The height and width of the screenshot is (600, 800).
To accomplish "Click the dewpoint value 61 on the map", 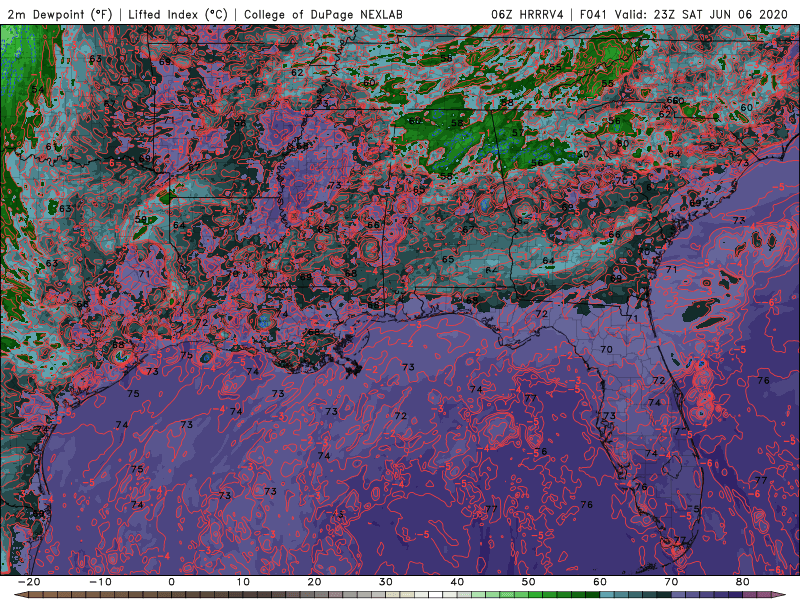I will click(x=51, y=147).
